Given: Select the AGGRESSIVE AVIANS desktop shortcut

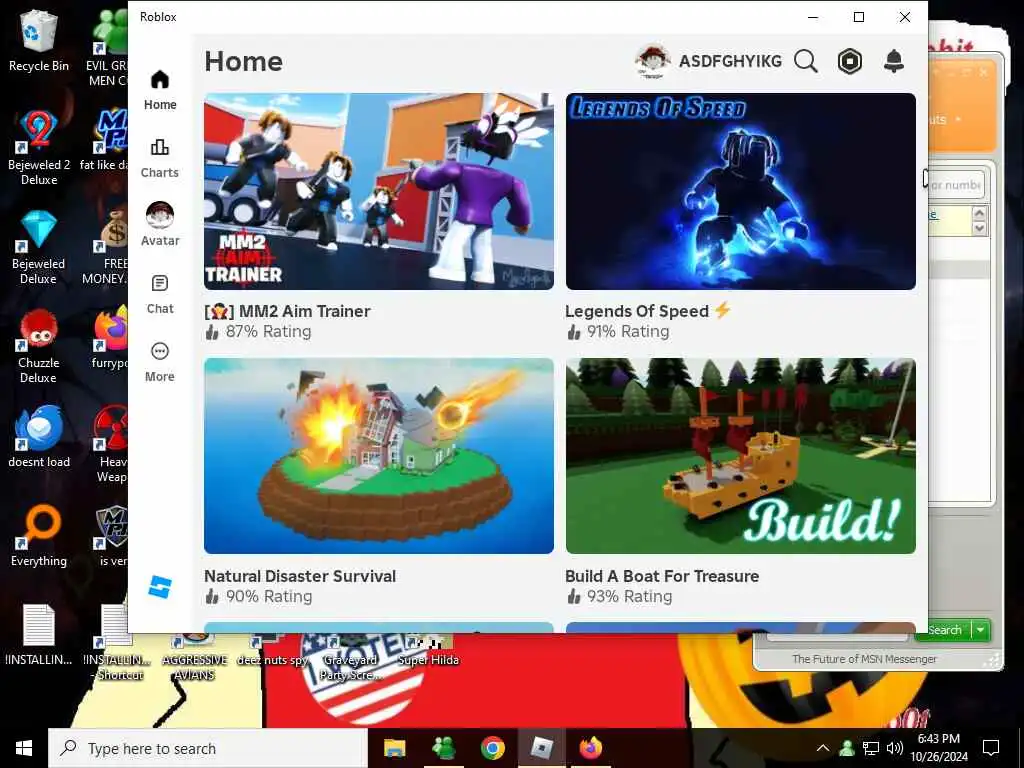Looking at the screenshot, I should (195, 658).
